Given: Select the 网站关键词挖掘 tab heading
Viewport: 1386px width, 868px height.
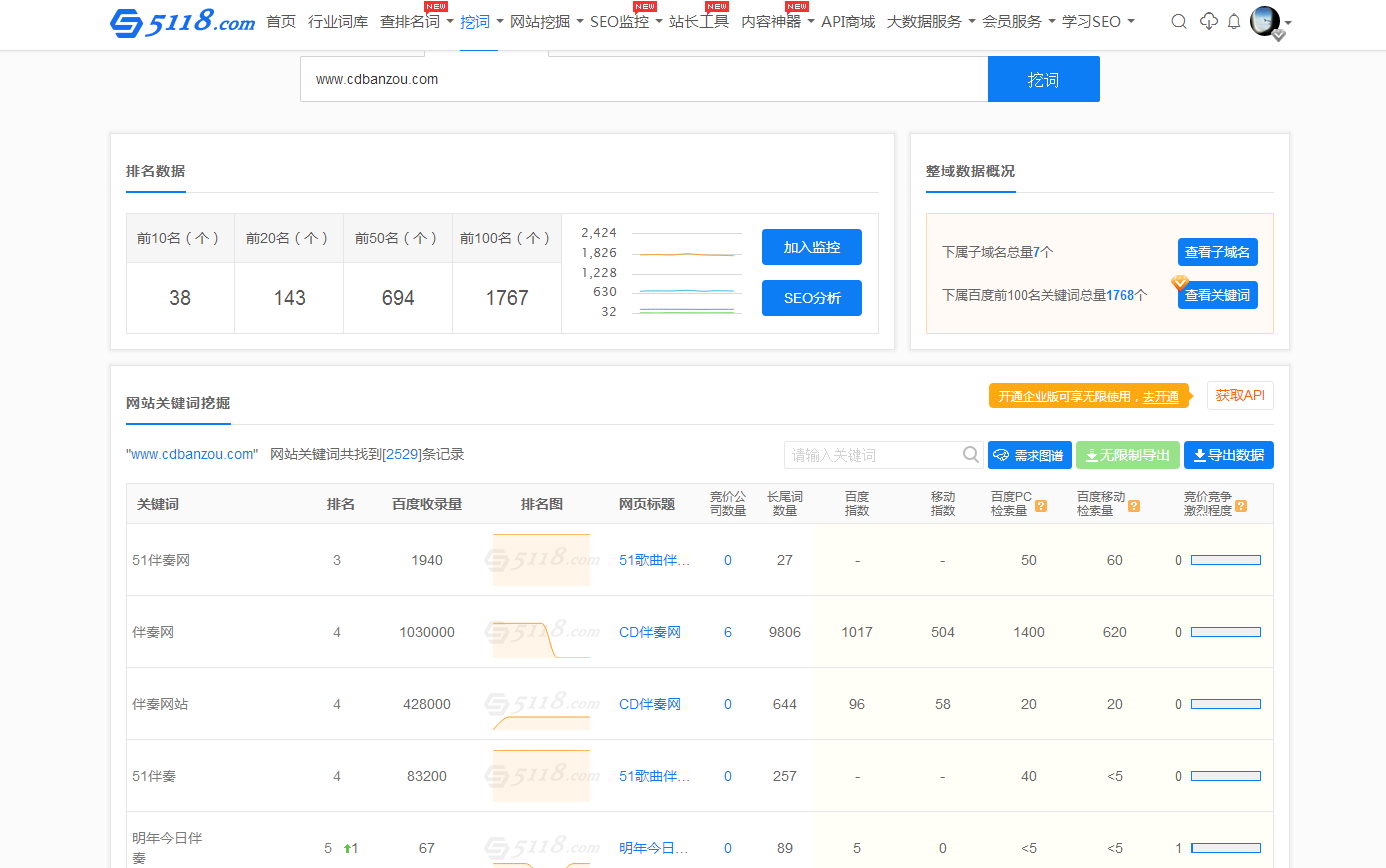Looking at the screenshot, I should coord(178,403).
